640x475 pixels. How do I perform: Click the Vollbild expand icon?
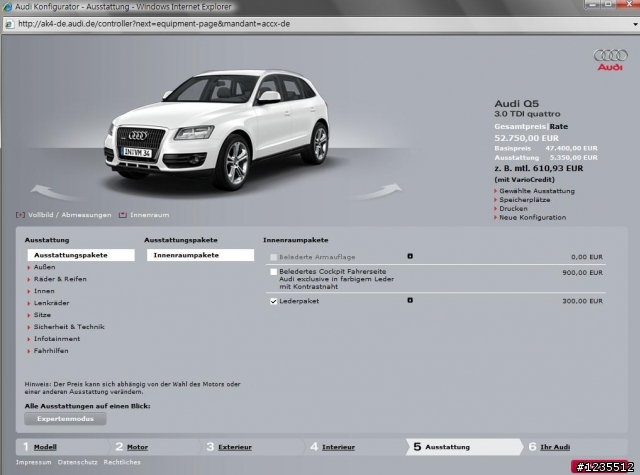[x=20, y=215]
